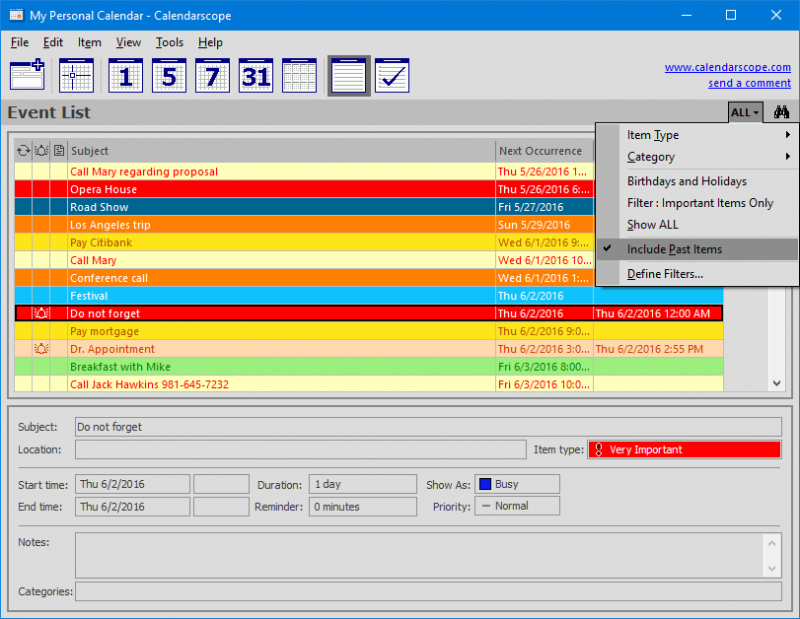
Task: Click the New Event toolbar icon
Action: (27, 76)
